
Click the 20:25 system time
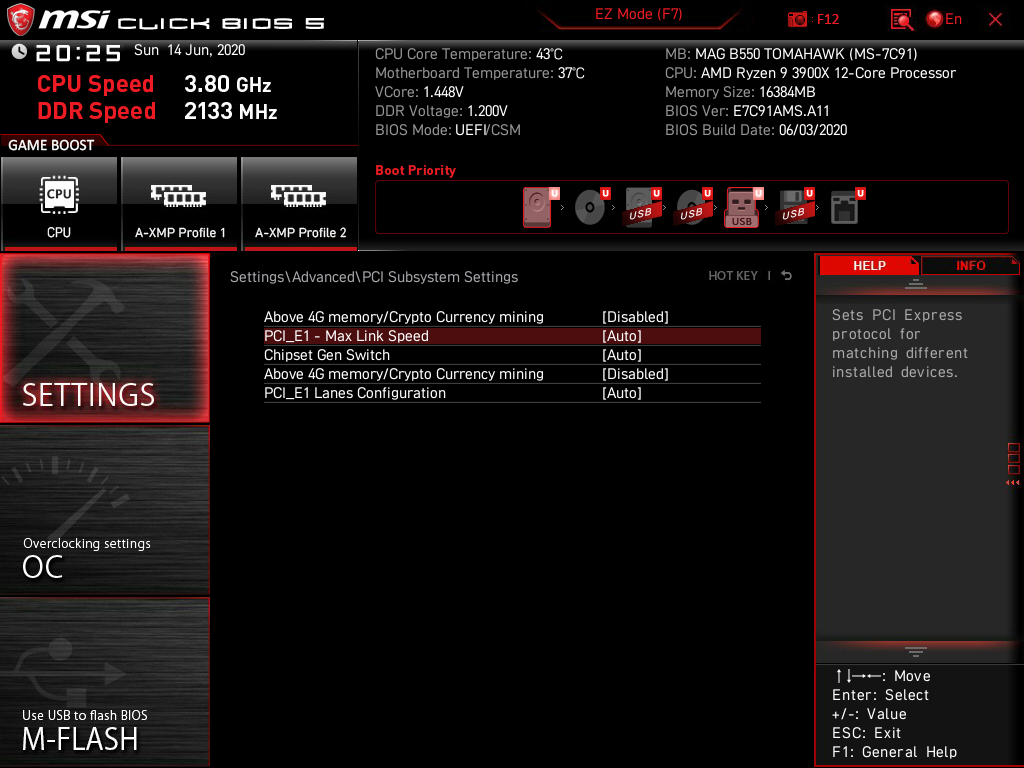coord(78,53)
